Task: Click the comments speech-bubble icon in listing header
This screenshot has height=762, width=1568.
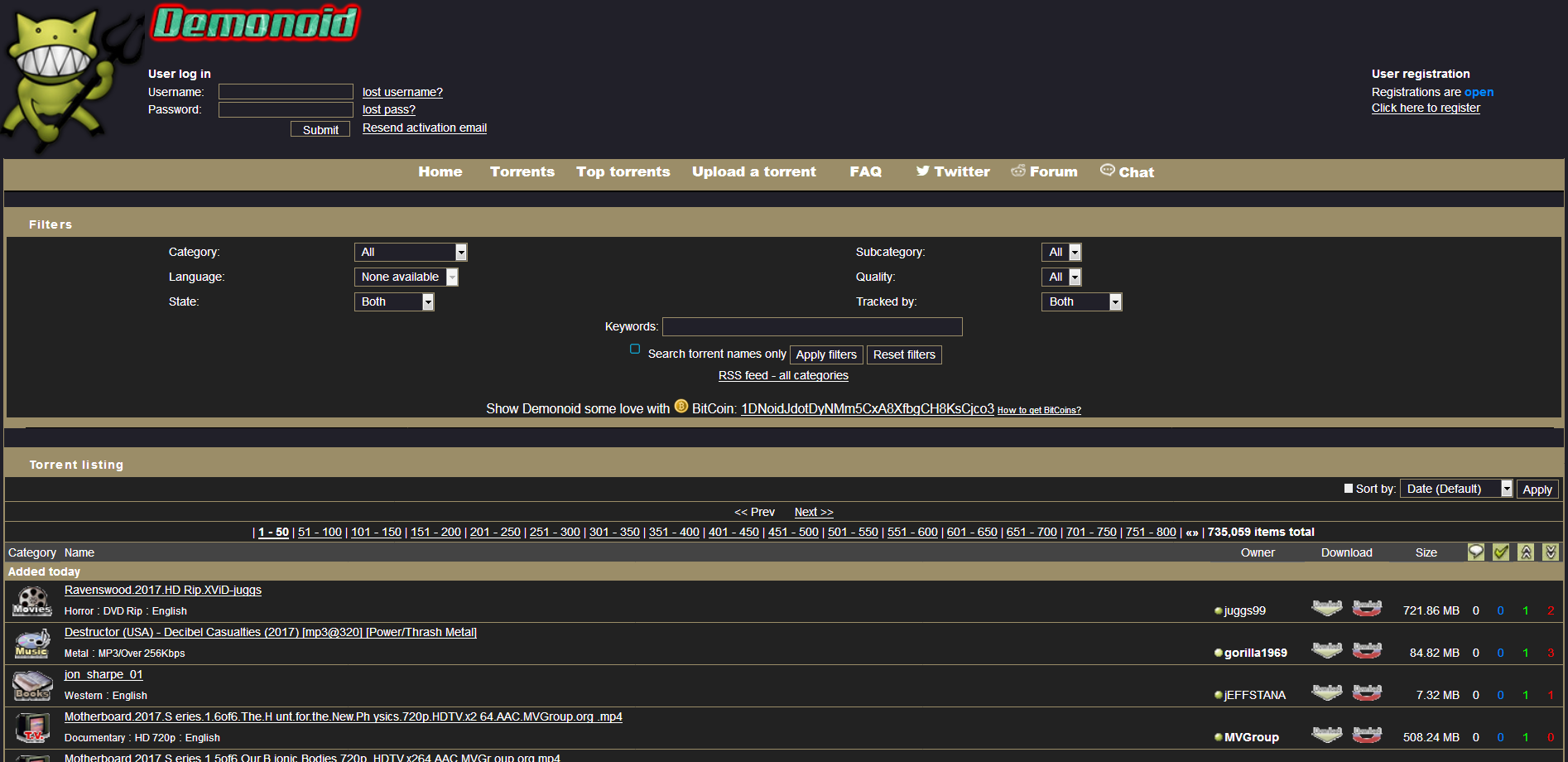Action: click(x=1475, y=552)
